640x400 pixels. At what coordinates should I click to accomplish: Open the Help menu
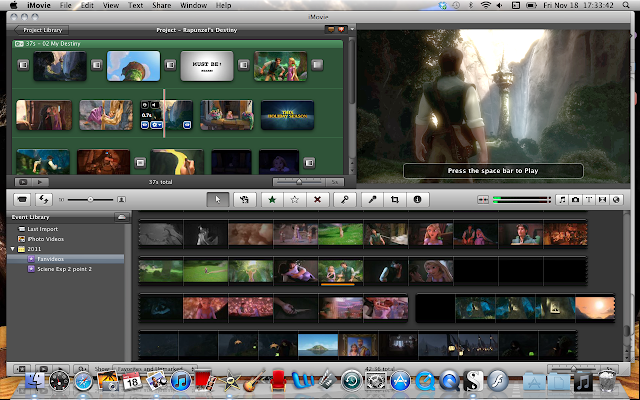tap(223, 5)
